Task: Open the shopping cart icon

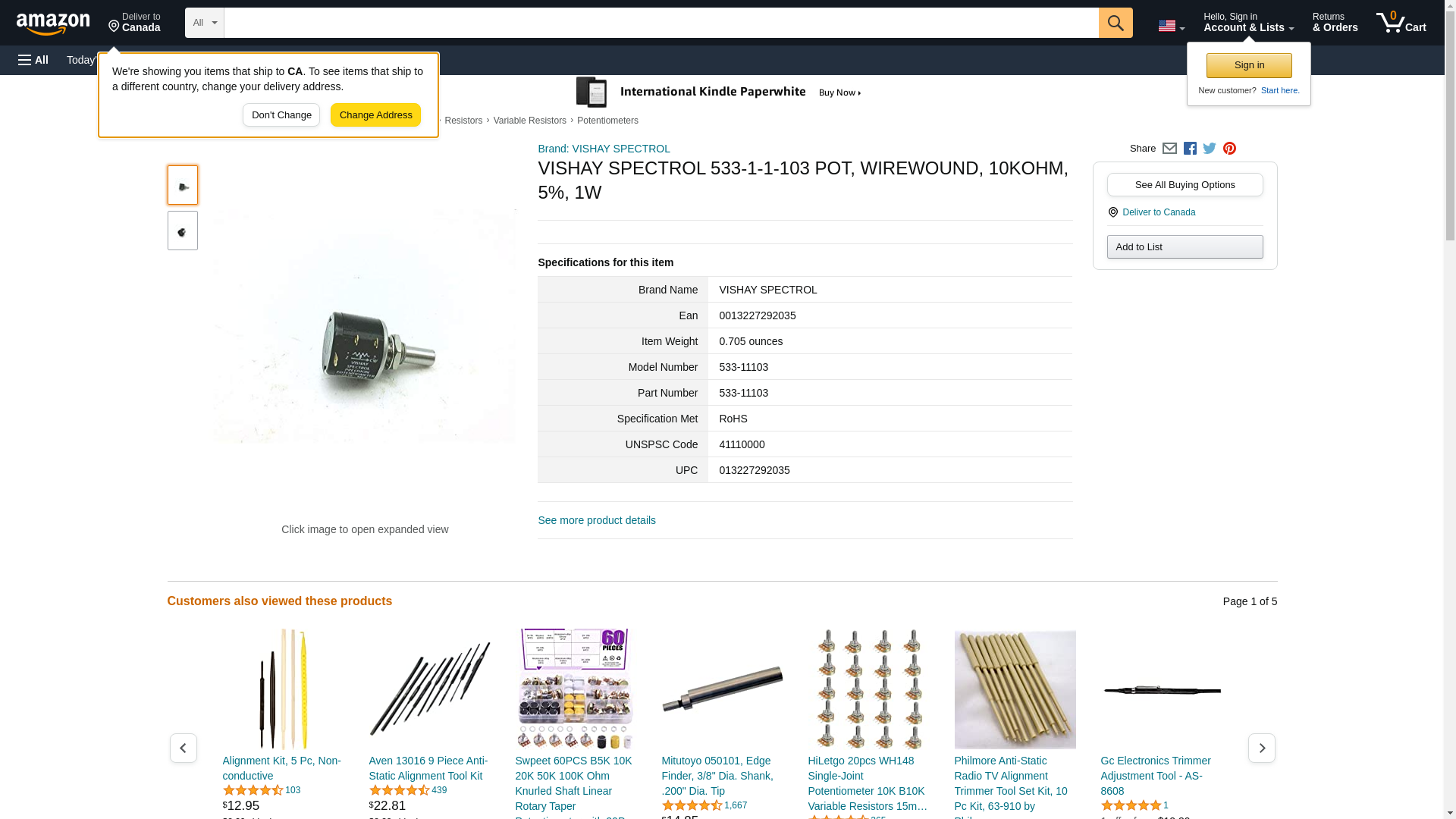Action: tap(1401, 23)
